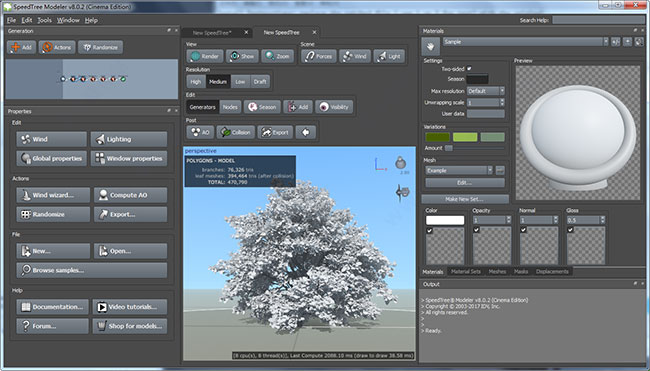The height and width of the screenshot is (371, 650).
Task: Toggle the Opacity map checkbox
Action: coord(476,230)
